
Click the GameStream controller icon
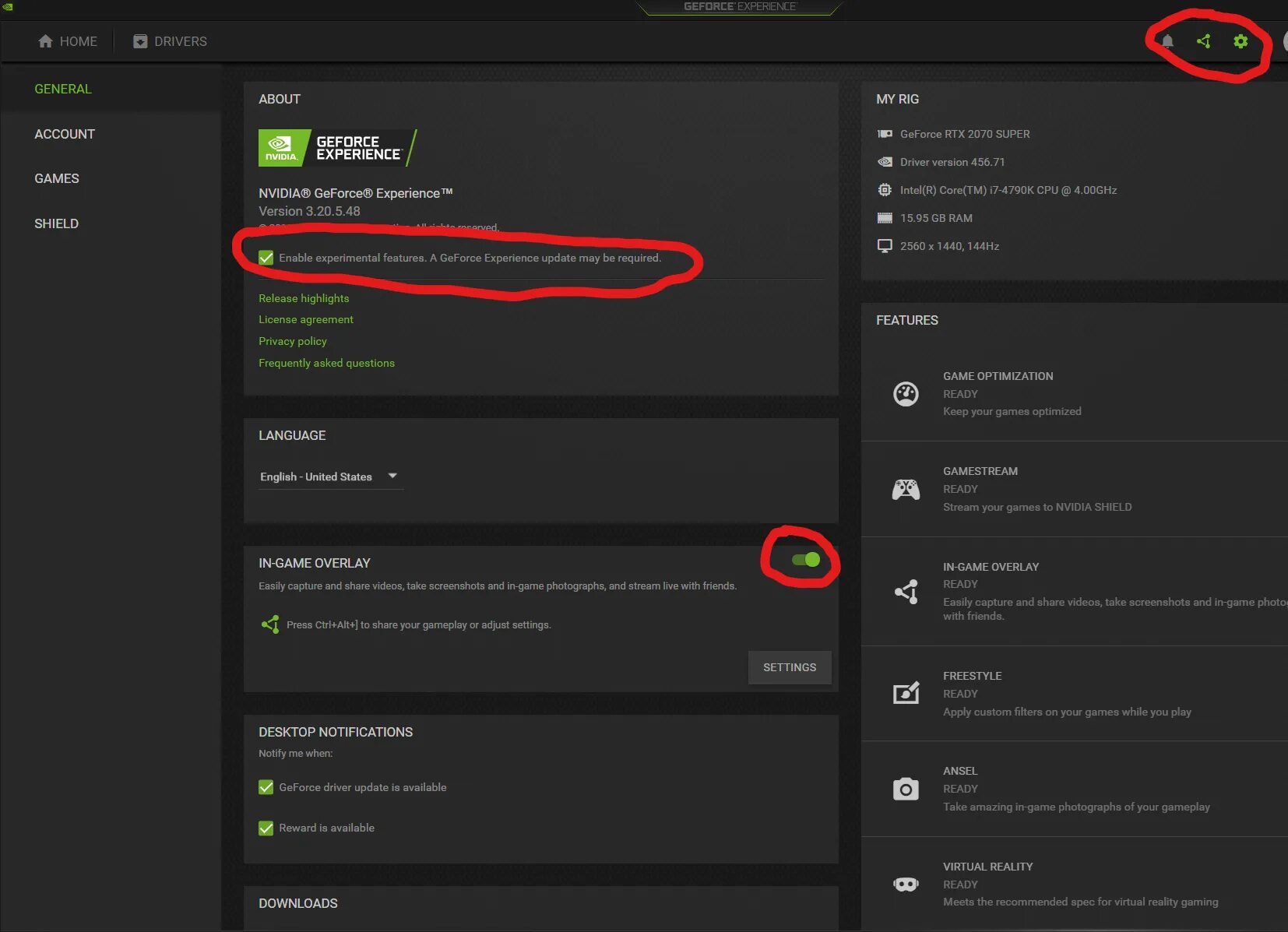[906, 489]
